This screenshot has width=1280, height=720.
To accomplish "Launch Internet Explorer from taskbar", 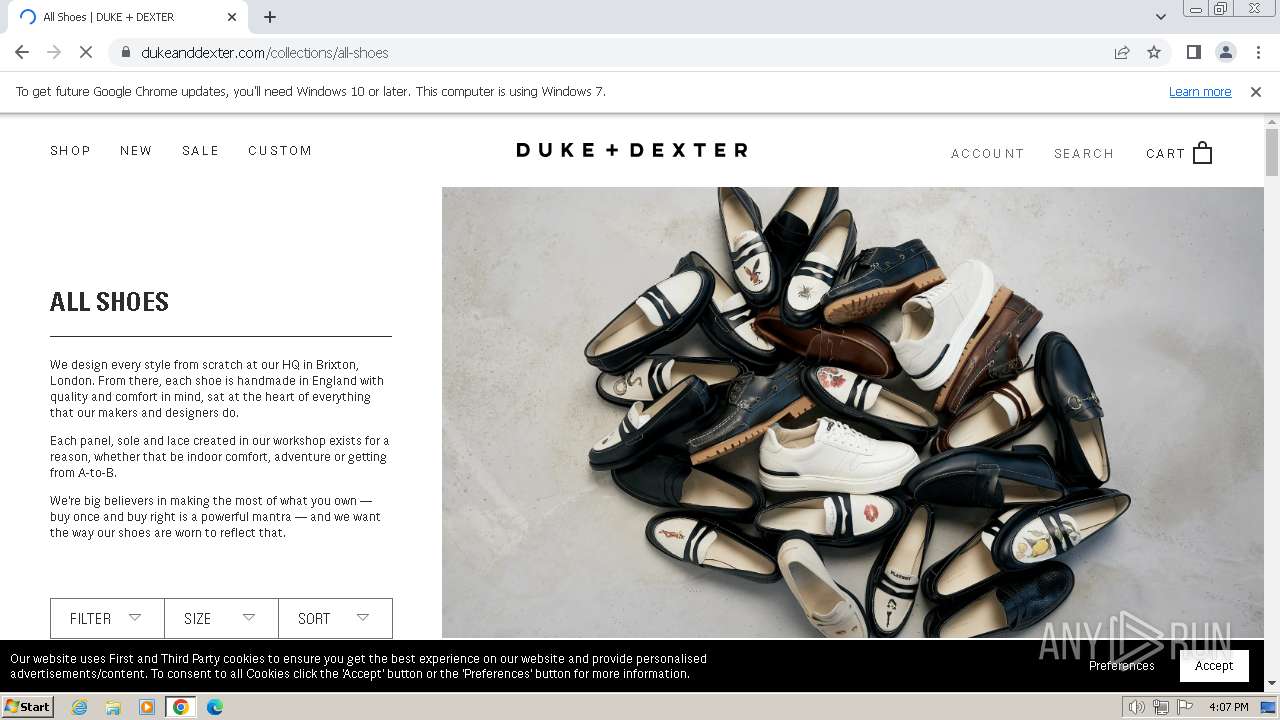I will point(79,707).
